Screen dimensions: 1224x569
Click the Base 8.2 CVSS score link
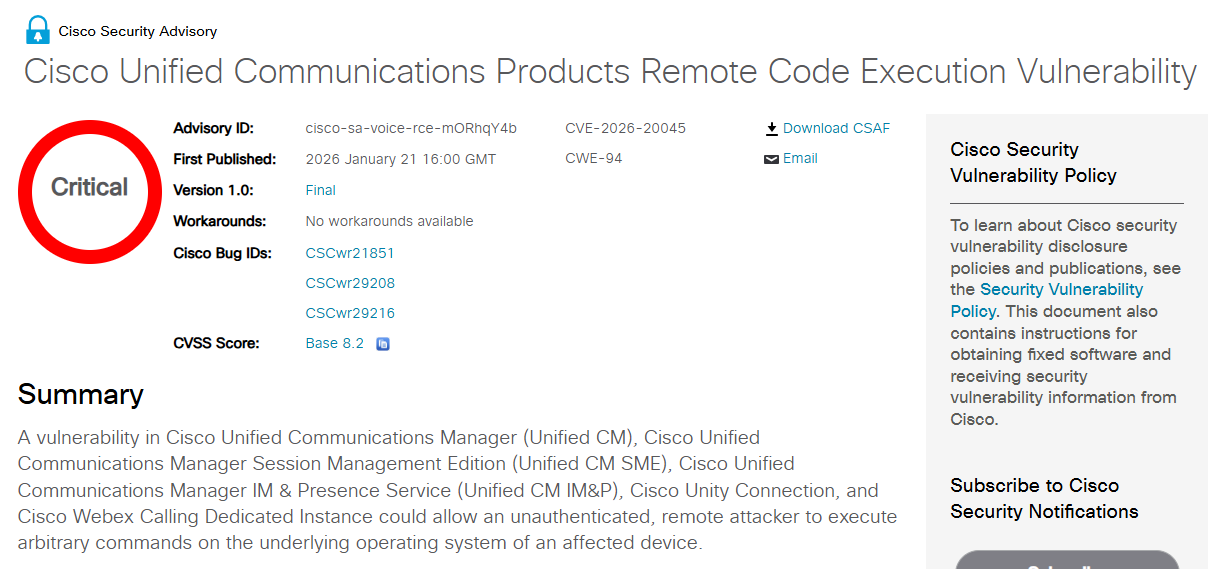335,343
